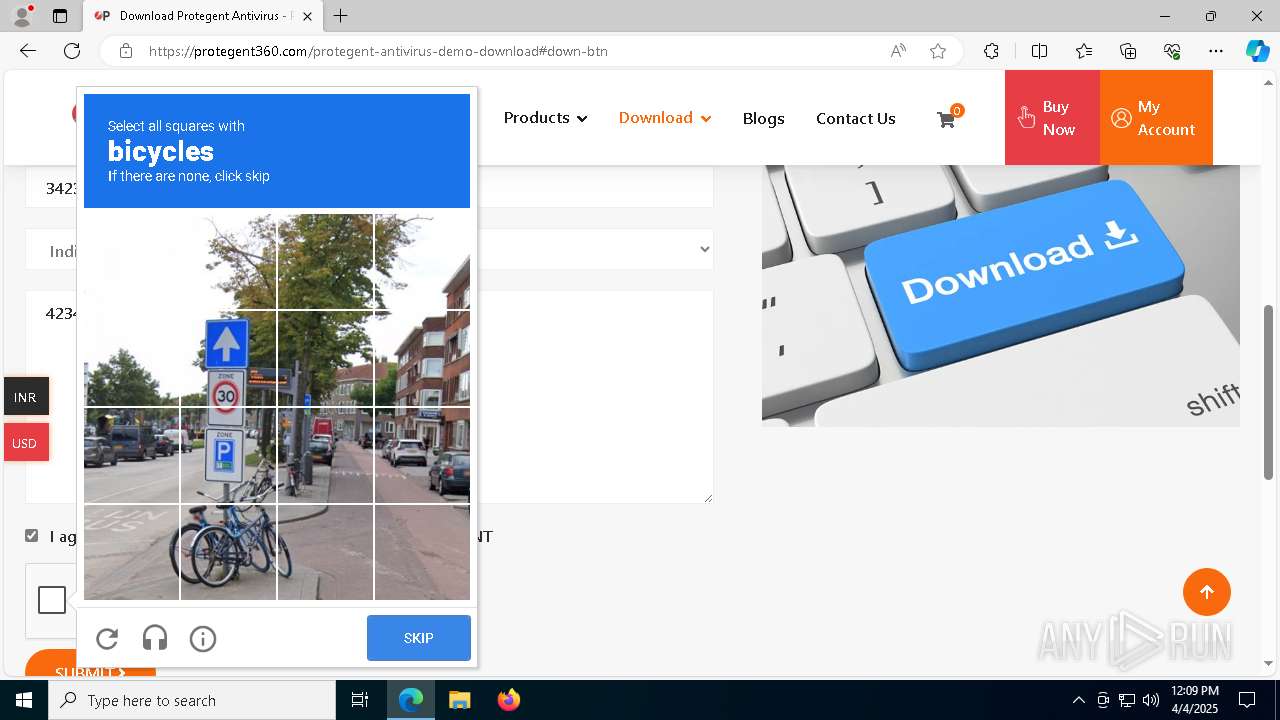View site information lock icon
The image size is (1280, 720).
point(126,51)
